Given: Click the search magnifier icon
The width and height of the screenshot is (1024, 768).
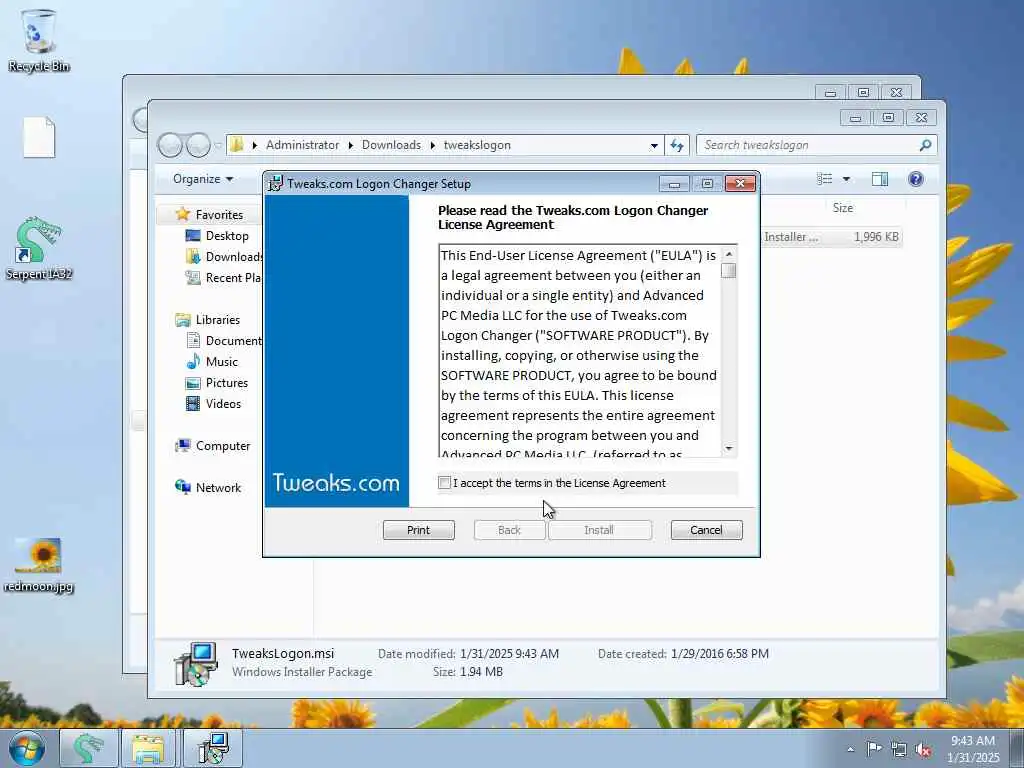Looking at the screenshot, I should click(x=925, y=145).
